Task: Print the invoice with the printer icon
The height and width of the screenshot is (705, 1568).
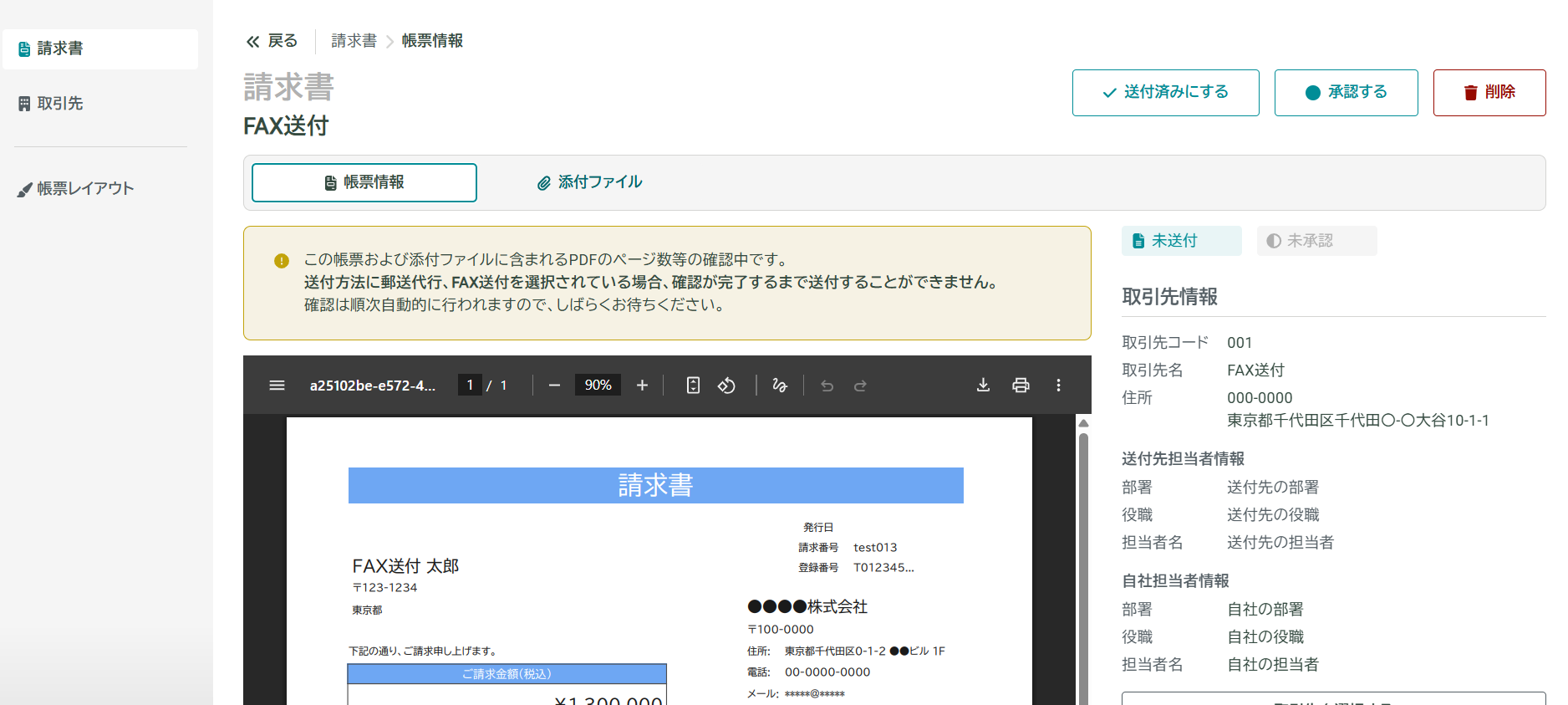Action: [1021, 386]
